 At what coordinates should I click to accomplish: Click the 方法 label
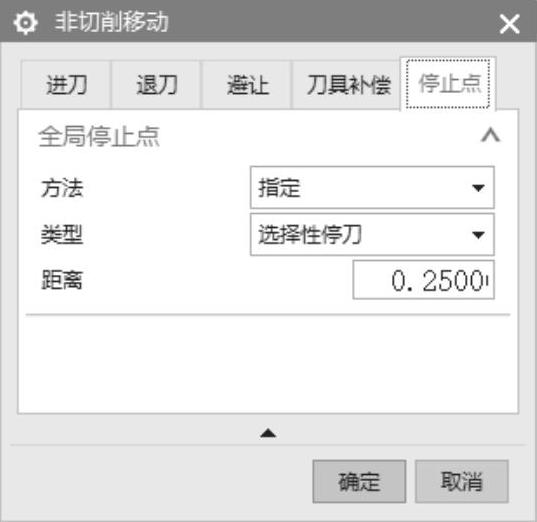coord(62,188)
